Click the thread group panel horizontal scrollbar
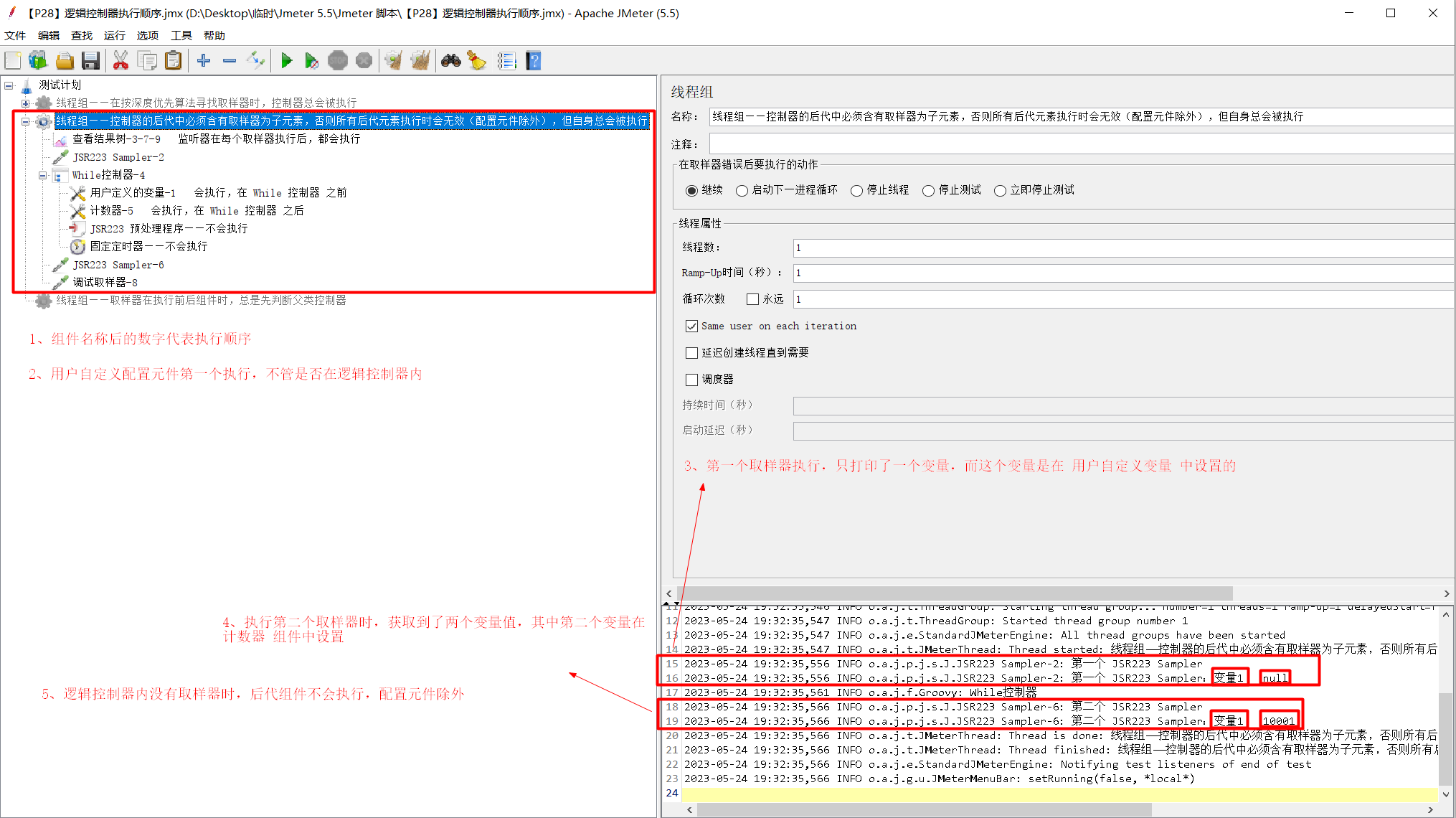Image resolution: width=1456 pixels, height=818 pixels. click(x=954, y=593)
